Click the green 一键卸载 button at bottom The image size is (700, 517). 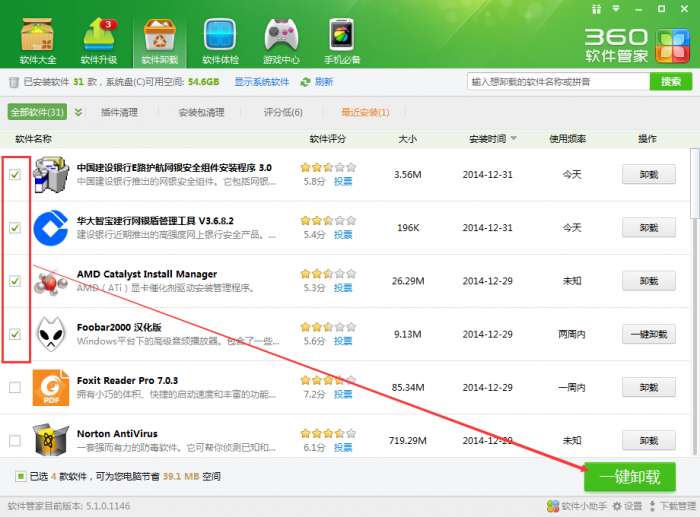(630, 476)
